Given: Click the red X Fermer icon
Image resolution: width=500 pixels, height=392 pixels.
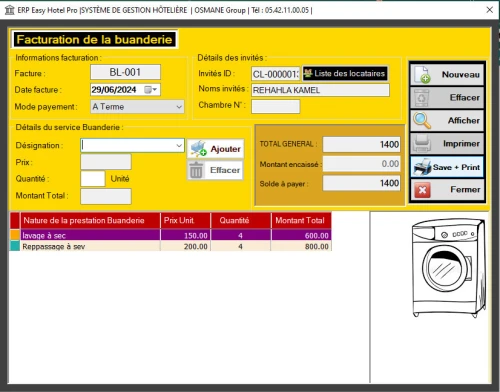Looking at the screenshot, I should 422,190.
